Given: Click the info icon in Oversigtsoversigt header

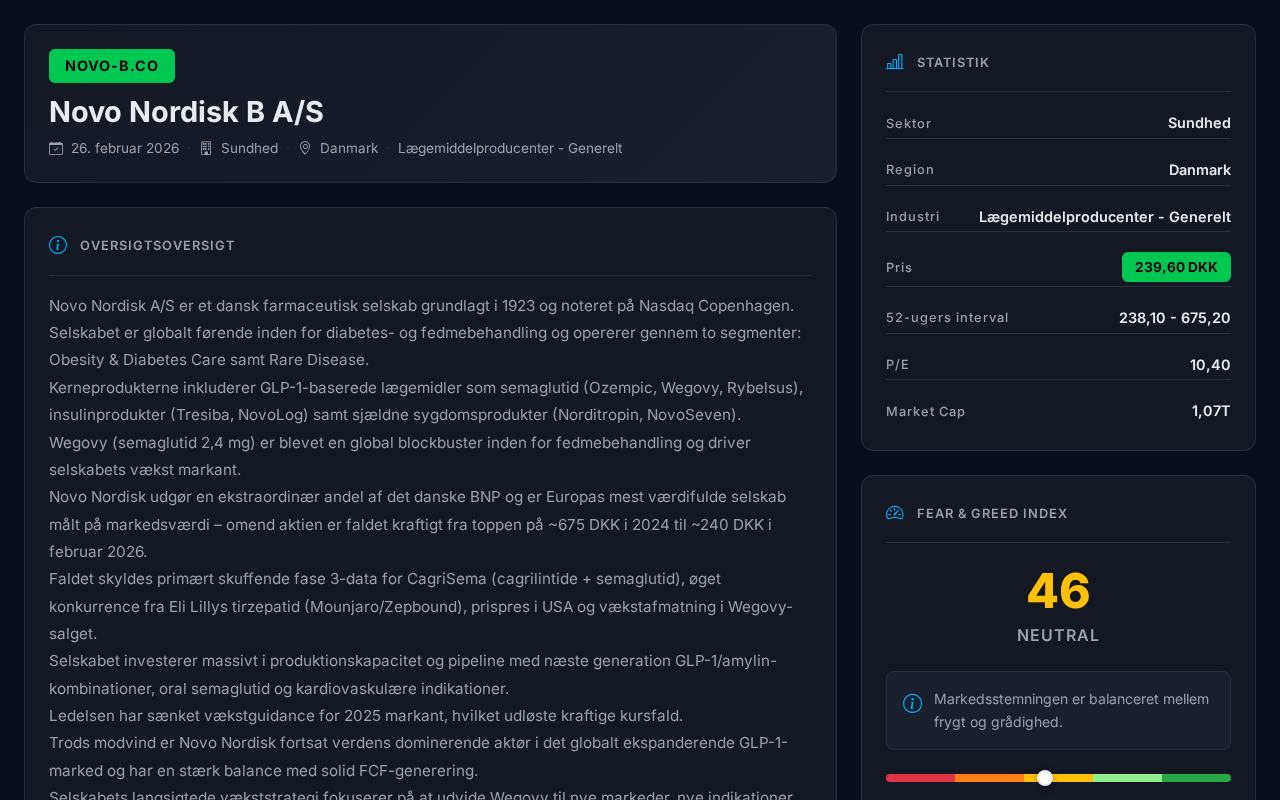Looking at the screenshot, I should pyautogui.click(x=58, y=245).
